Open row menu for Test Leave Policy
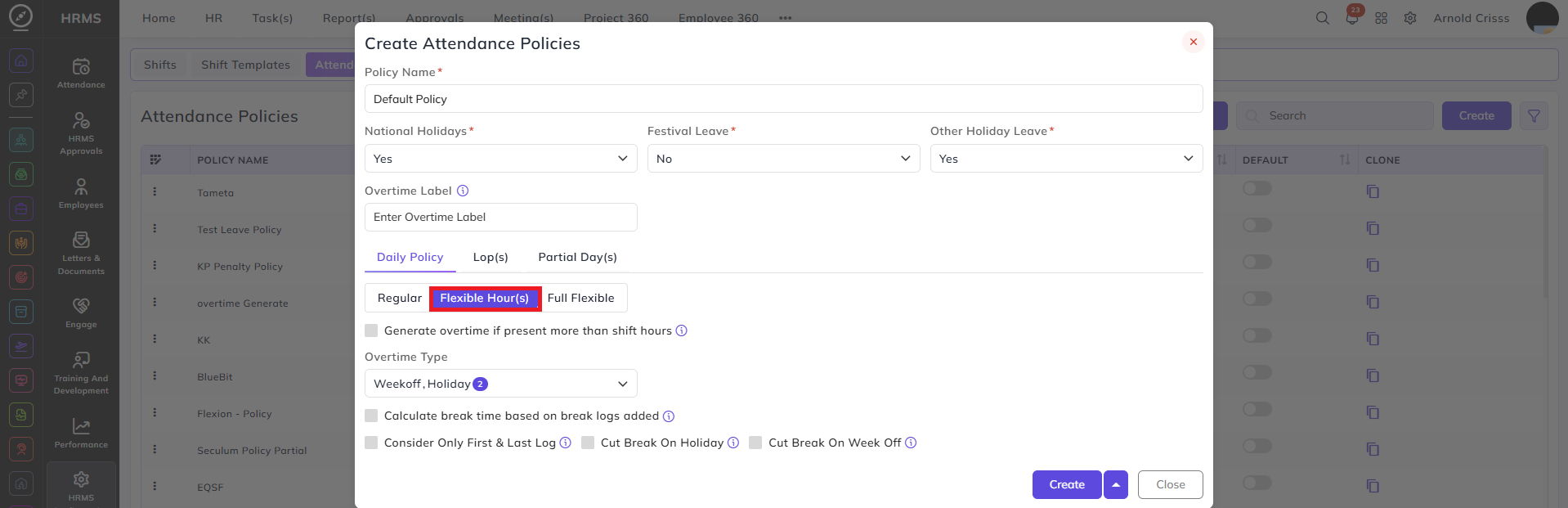1568x508 pixels. [155, 228]
